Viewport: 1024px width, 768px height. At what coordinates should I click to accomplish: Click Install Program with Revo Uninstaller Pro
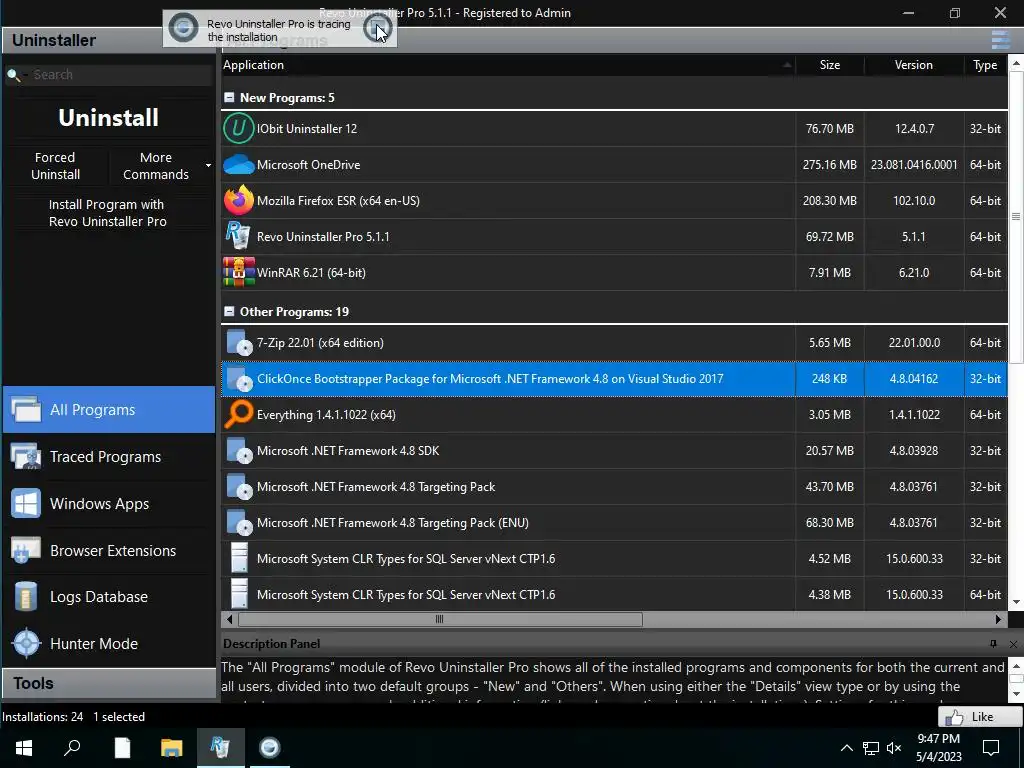point(108,213)
